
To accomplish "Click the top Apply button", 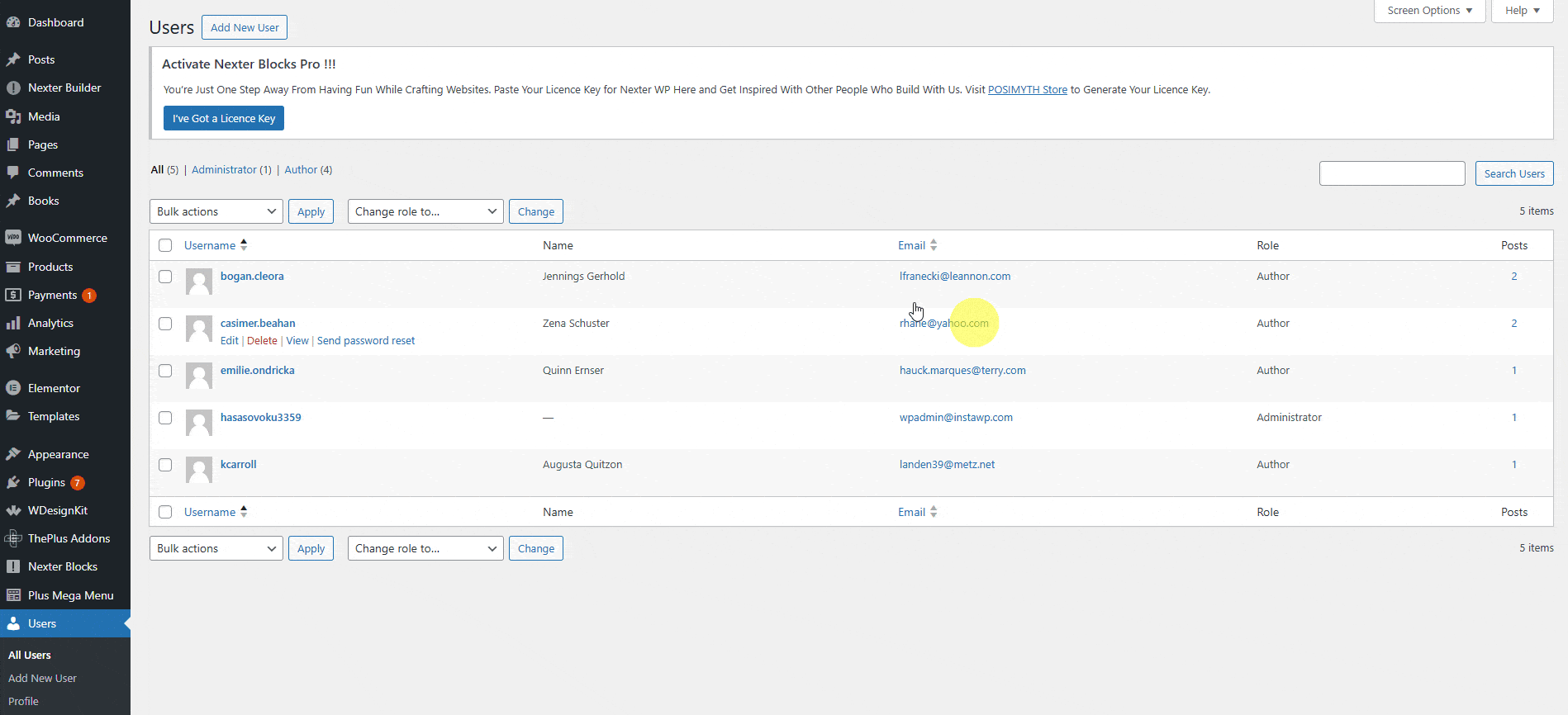I will (x=311, y=211).
